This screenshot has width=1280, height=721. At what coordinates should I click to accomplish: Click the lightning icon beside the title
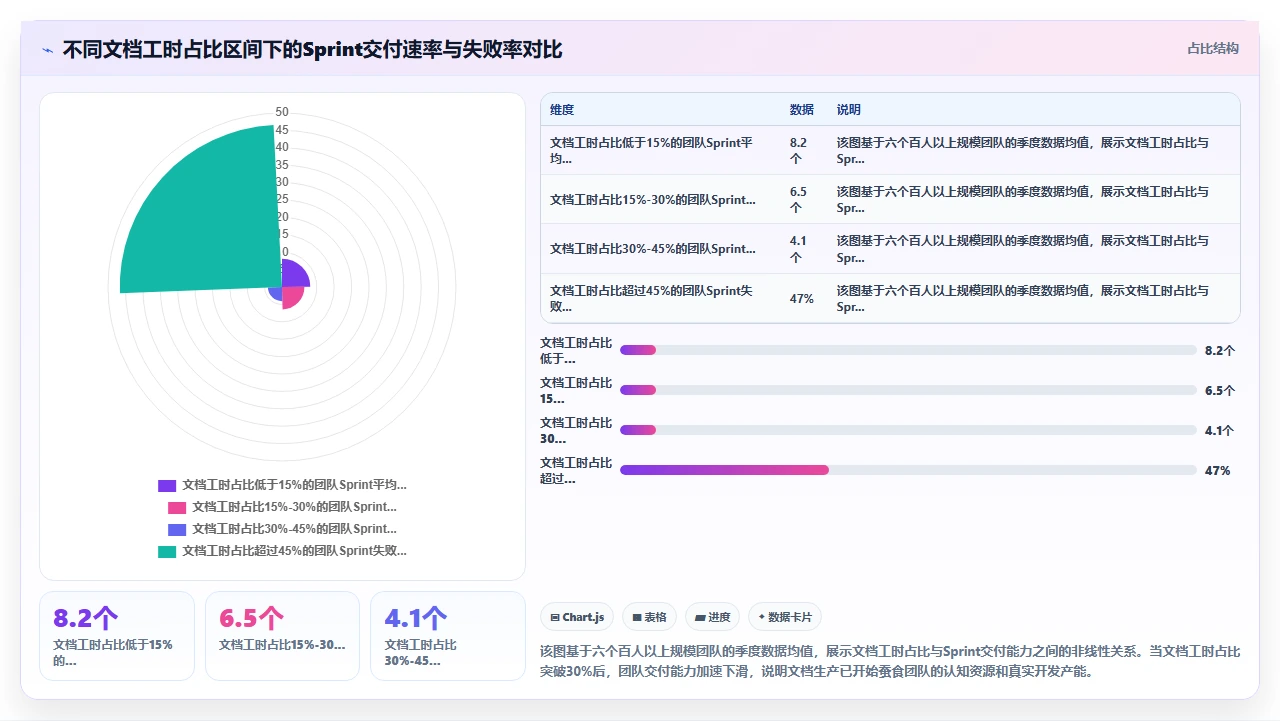[47, 50]
